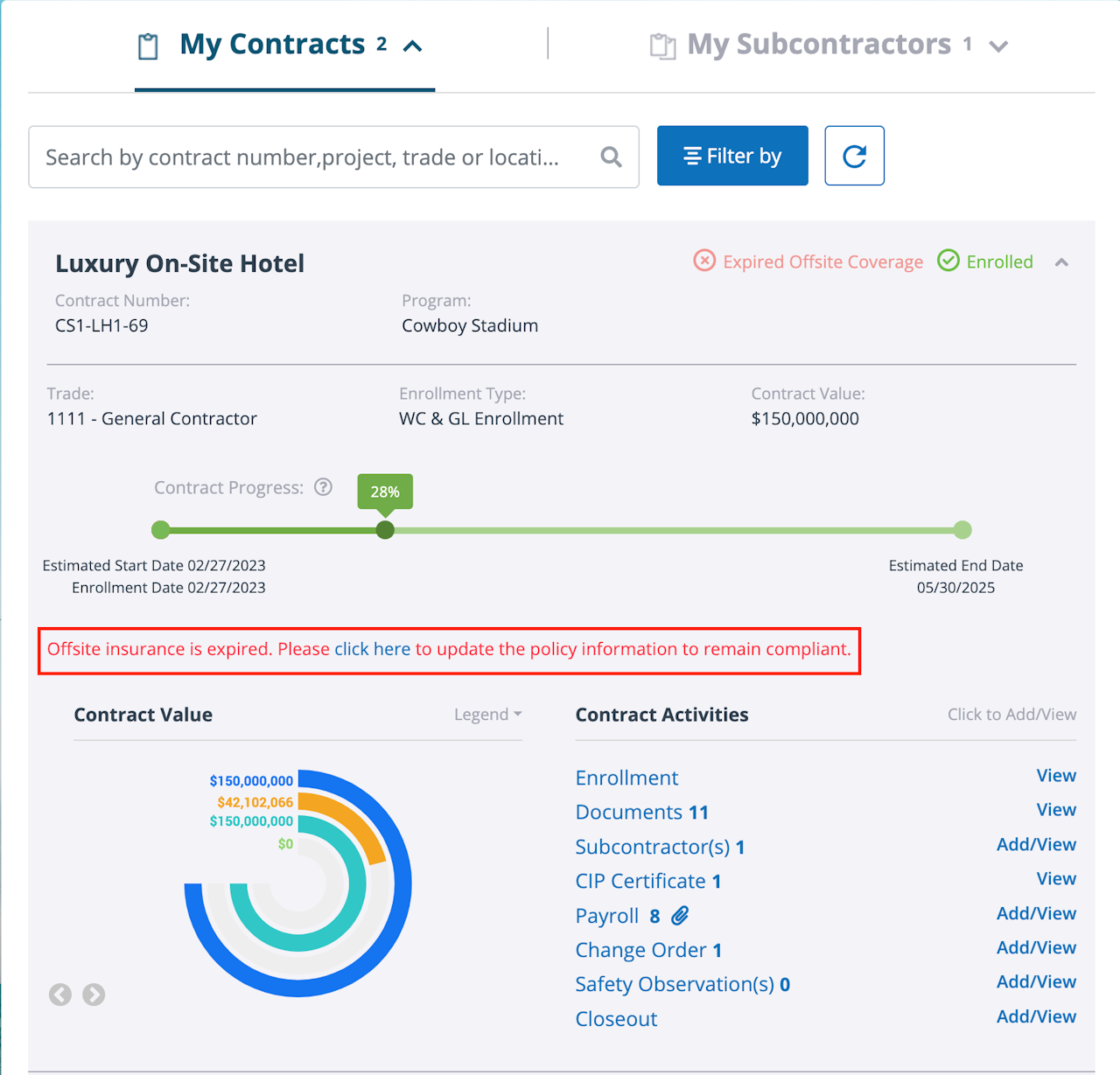This screenshot has height=1075, width=1120.
Task: Click the search magnifying glass icon
Action: tap(612, 157)
